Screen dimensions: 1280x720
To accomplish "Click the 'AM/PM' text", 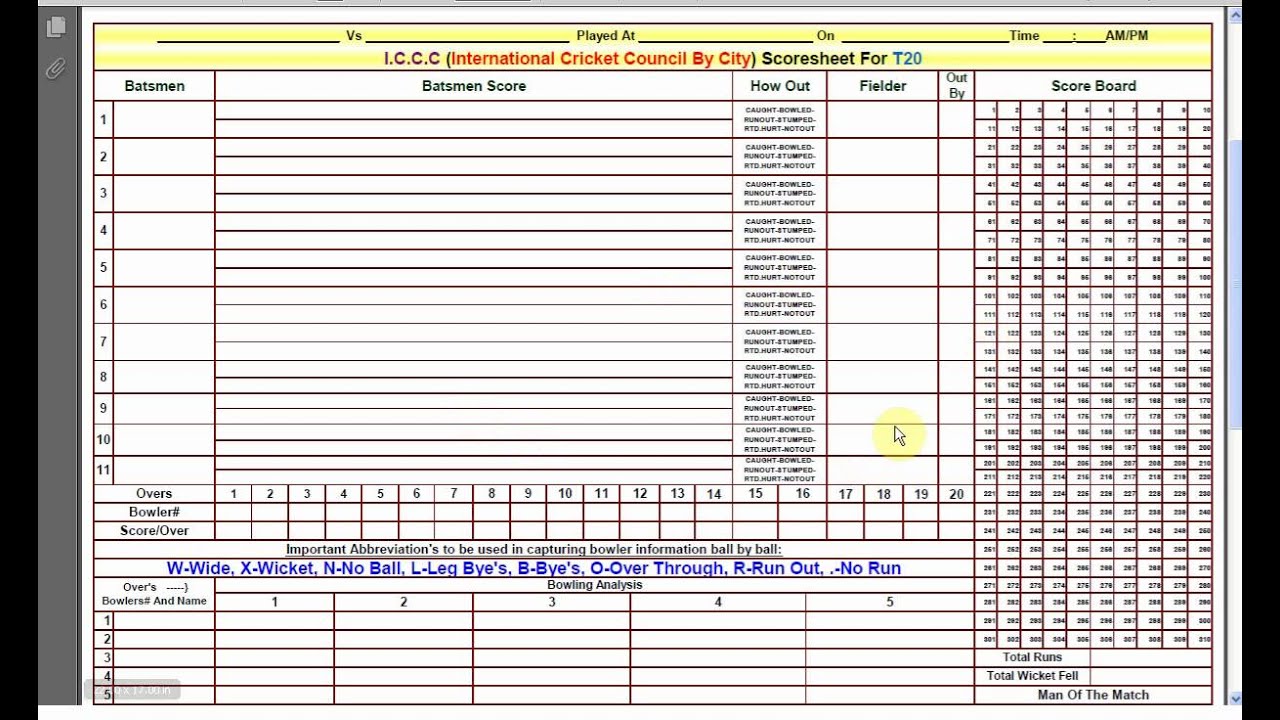I will point(1126,35).
